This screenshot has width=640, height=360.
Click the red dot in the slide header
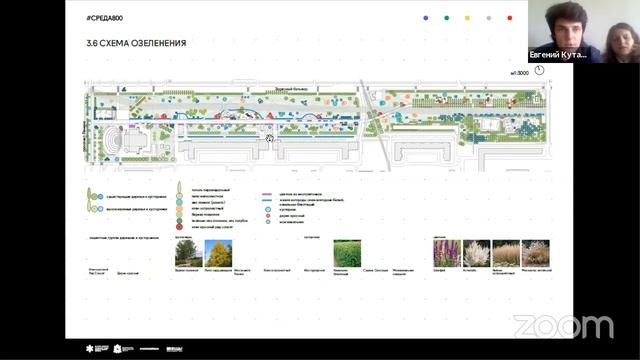tap(509, 18)
